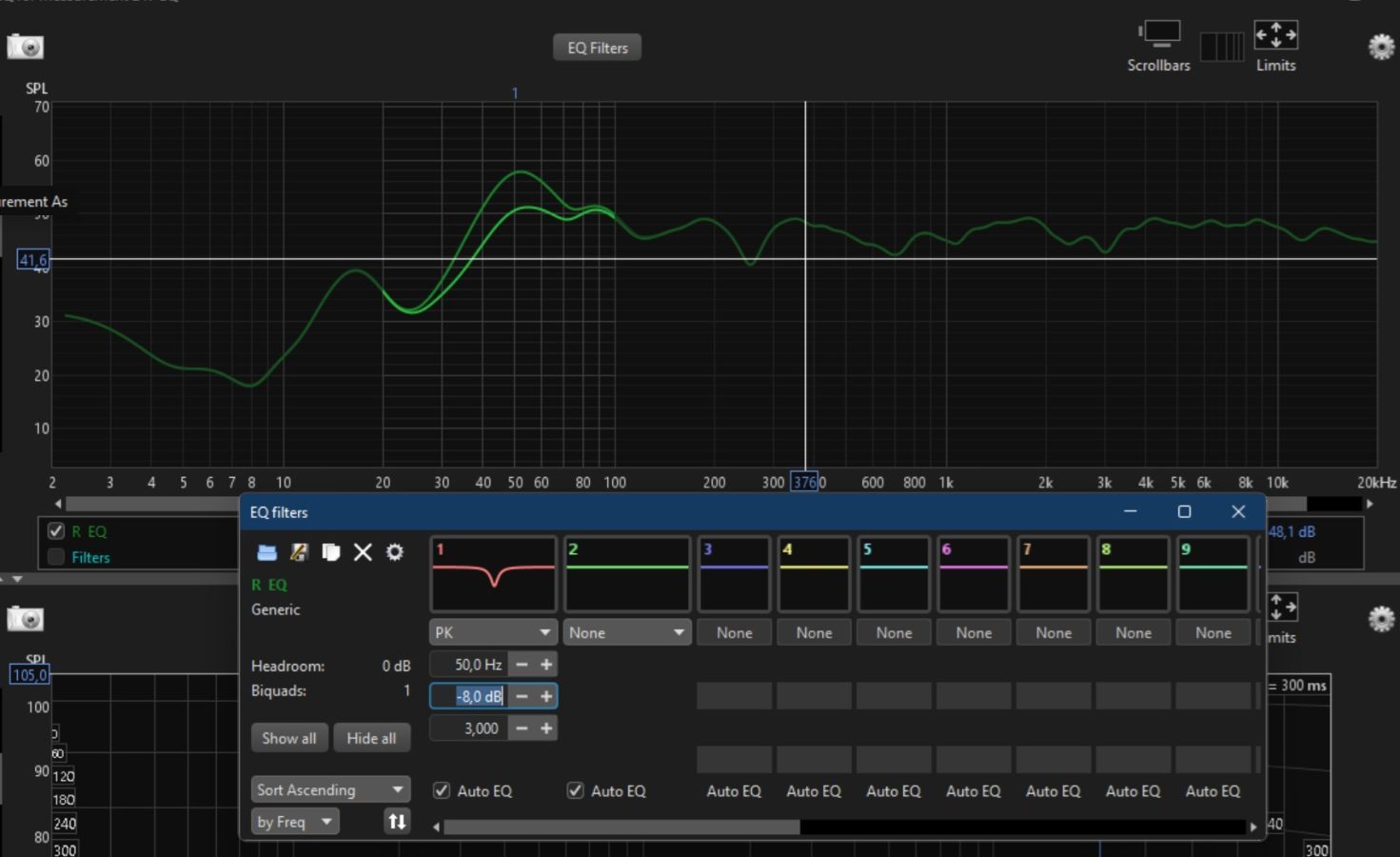Apply sort with the up-down arrows button
1400x857 pixels.
(x=397, y=821)
